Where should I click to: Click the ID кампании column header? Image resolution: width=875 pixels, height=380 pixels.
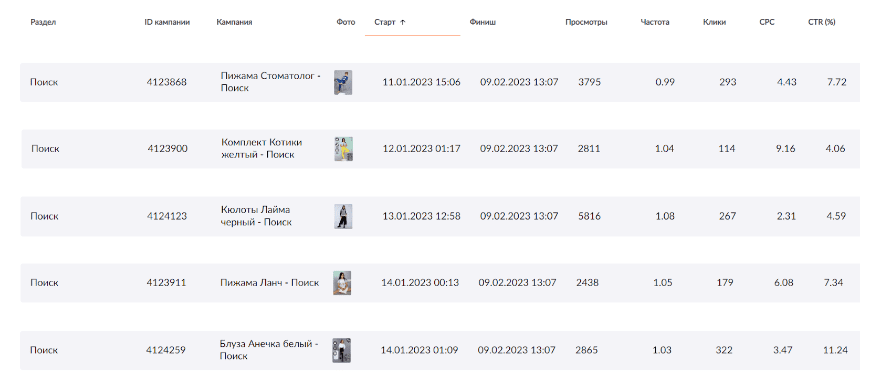pyautogui.click(x=167, y=22)
